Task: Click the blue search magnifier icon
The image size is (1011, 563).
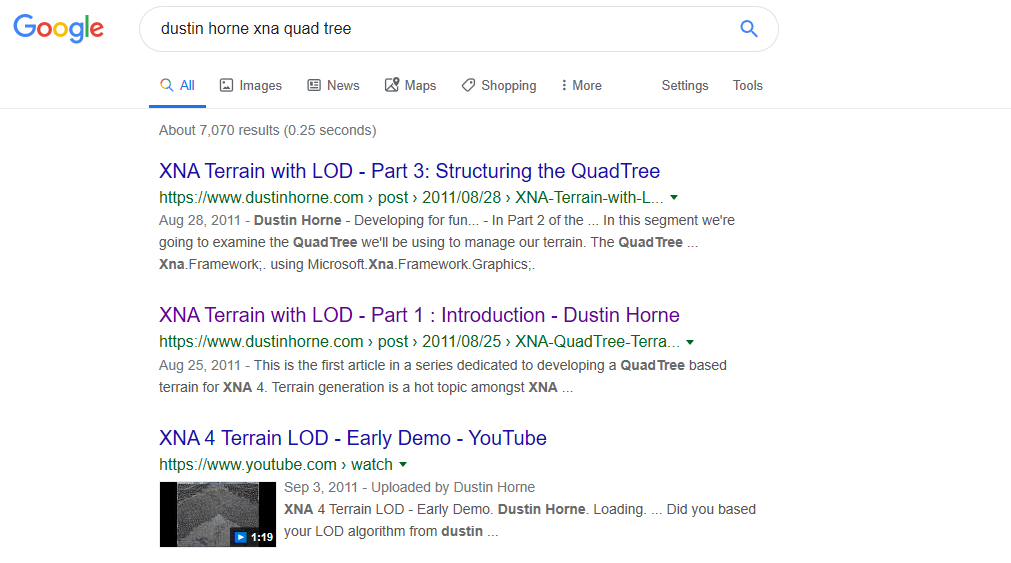Action: [x=749, y=28]
